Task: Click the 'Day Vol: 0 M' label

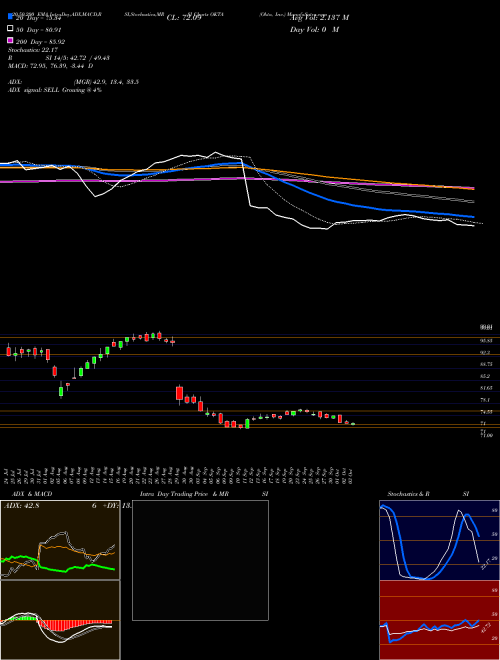Action: 314,29
